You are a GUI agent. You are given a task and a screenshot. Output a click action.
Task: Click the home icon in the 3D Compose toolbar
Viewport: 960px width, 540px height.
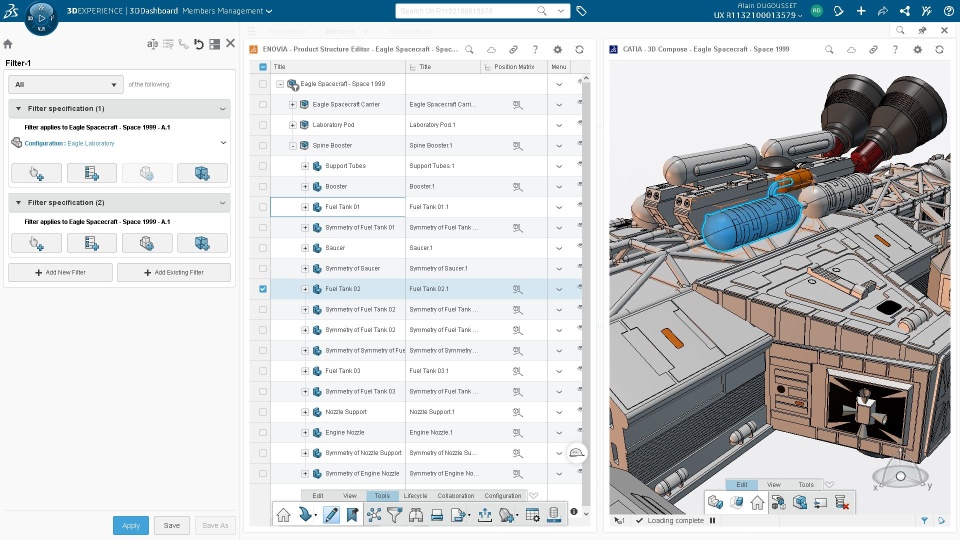757,502
